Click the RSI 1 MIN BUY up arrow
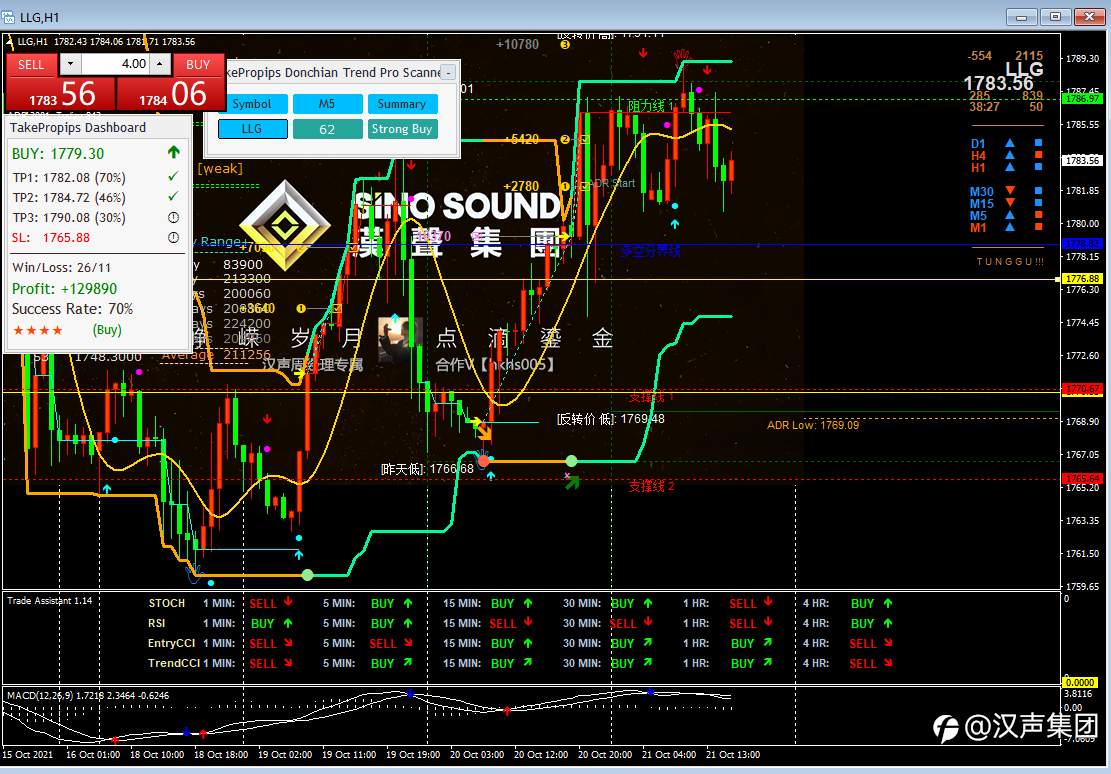Image resolution: width=1111 pixels, height=774 pixels. click(x=288, y=623)
